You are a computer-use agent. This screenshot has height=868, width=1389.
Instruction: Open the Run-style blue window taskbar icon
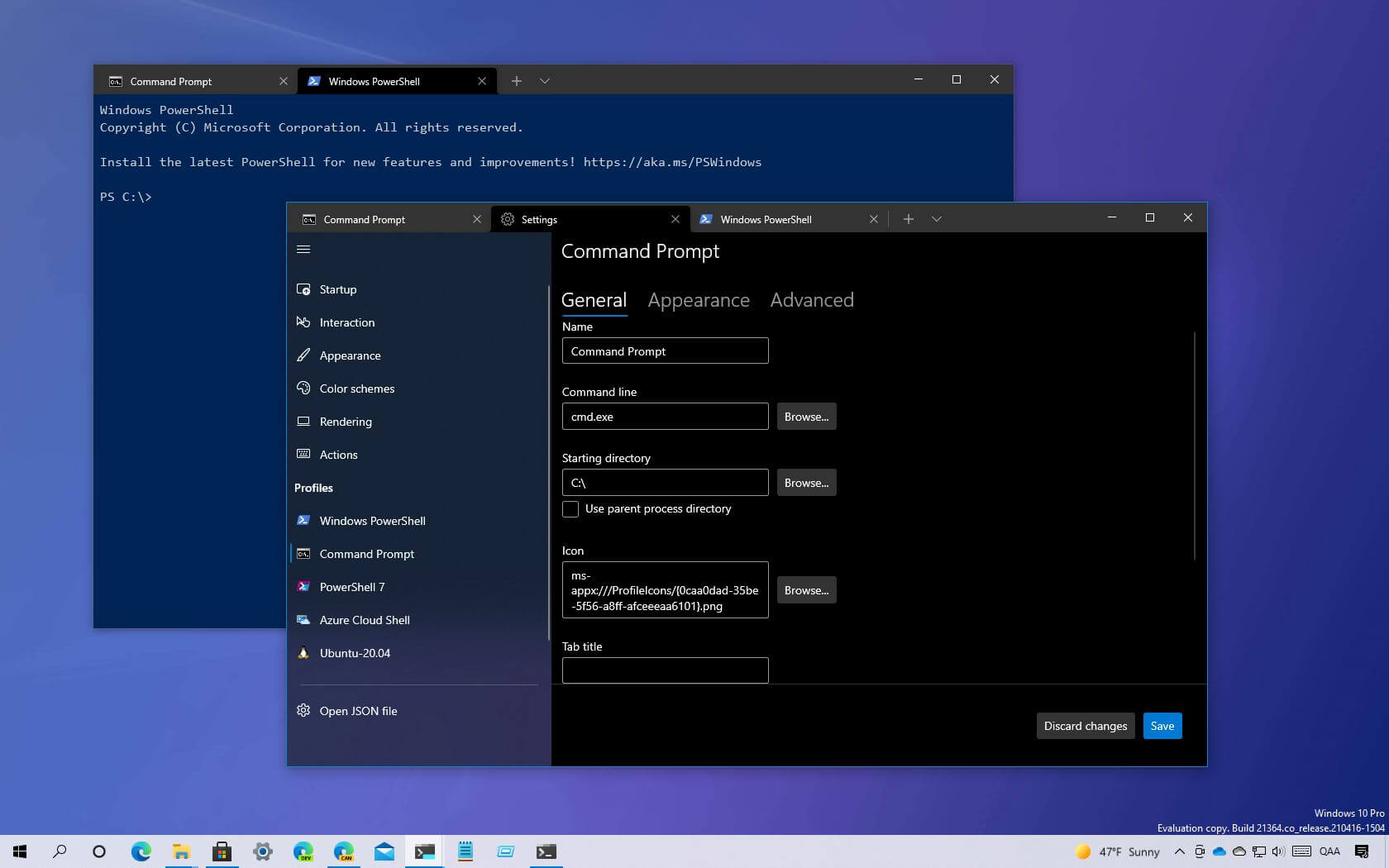point(506,851)
